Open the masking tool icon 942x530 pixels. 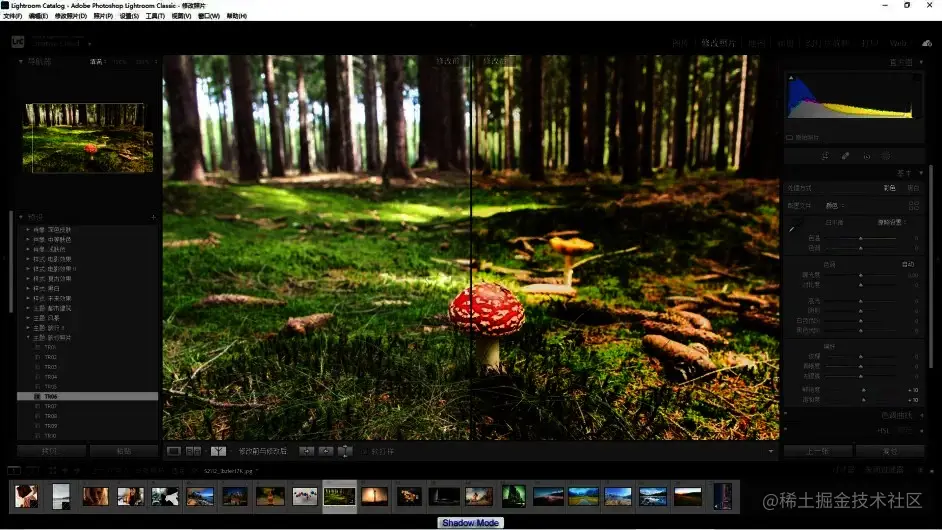[886, 156]
